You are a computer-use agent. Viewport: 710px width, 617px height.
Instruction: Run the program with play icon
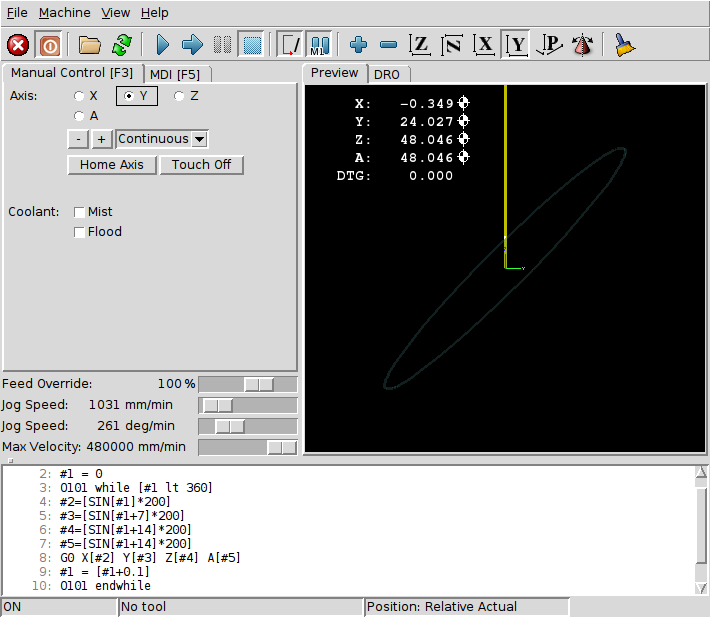(x=162, y=45)
